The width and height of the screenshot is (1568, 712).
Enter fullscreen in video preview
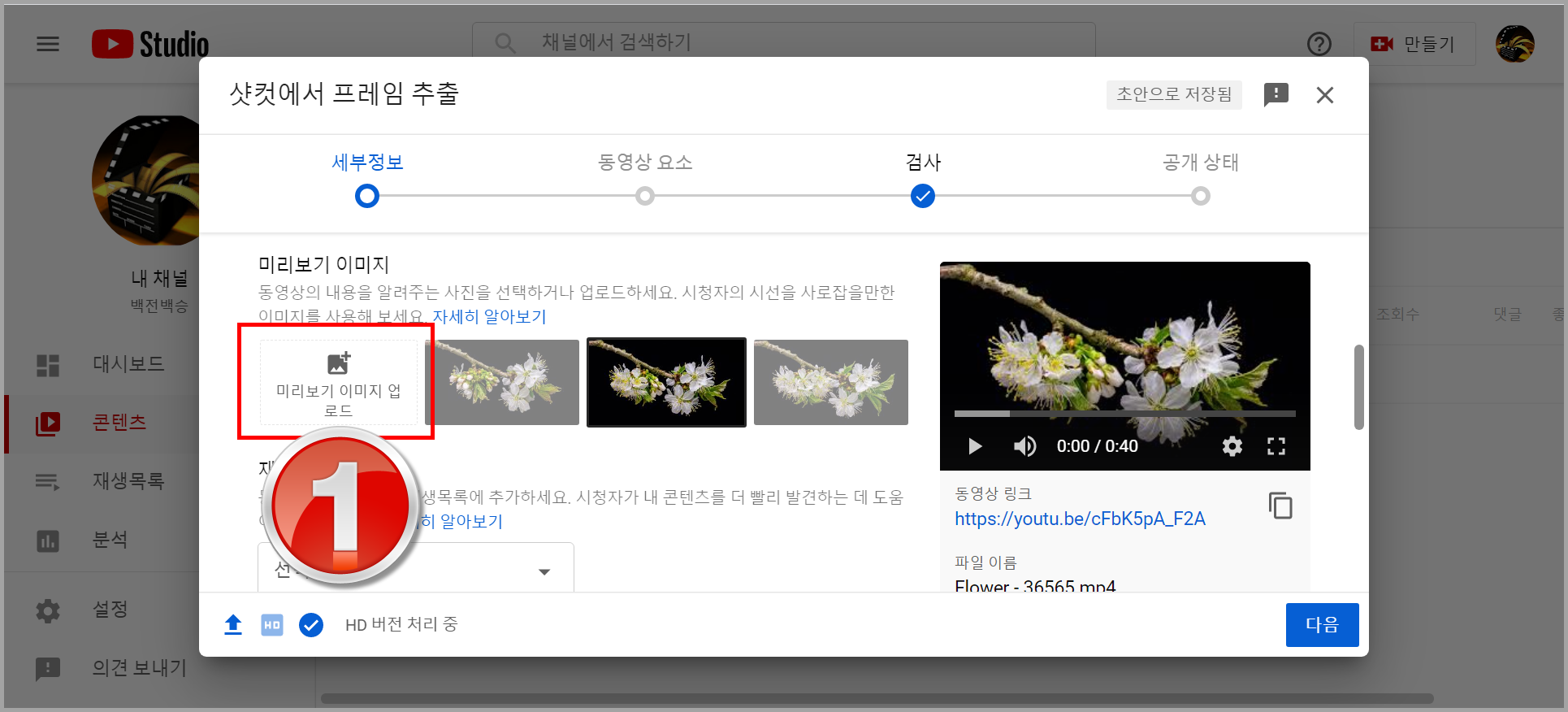click(1276, 446)
